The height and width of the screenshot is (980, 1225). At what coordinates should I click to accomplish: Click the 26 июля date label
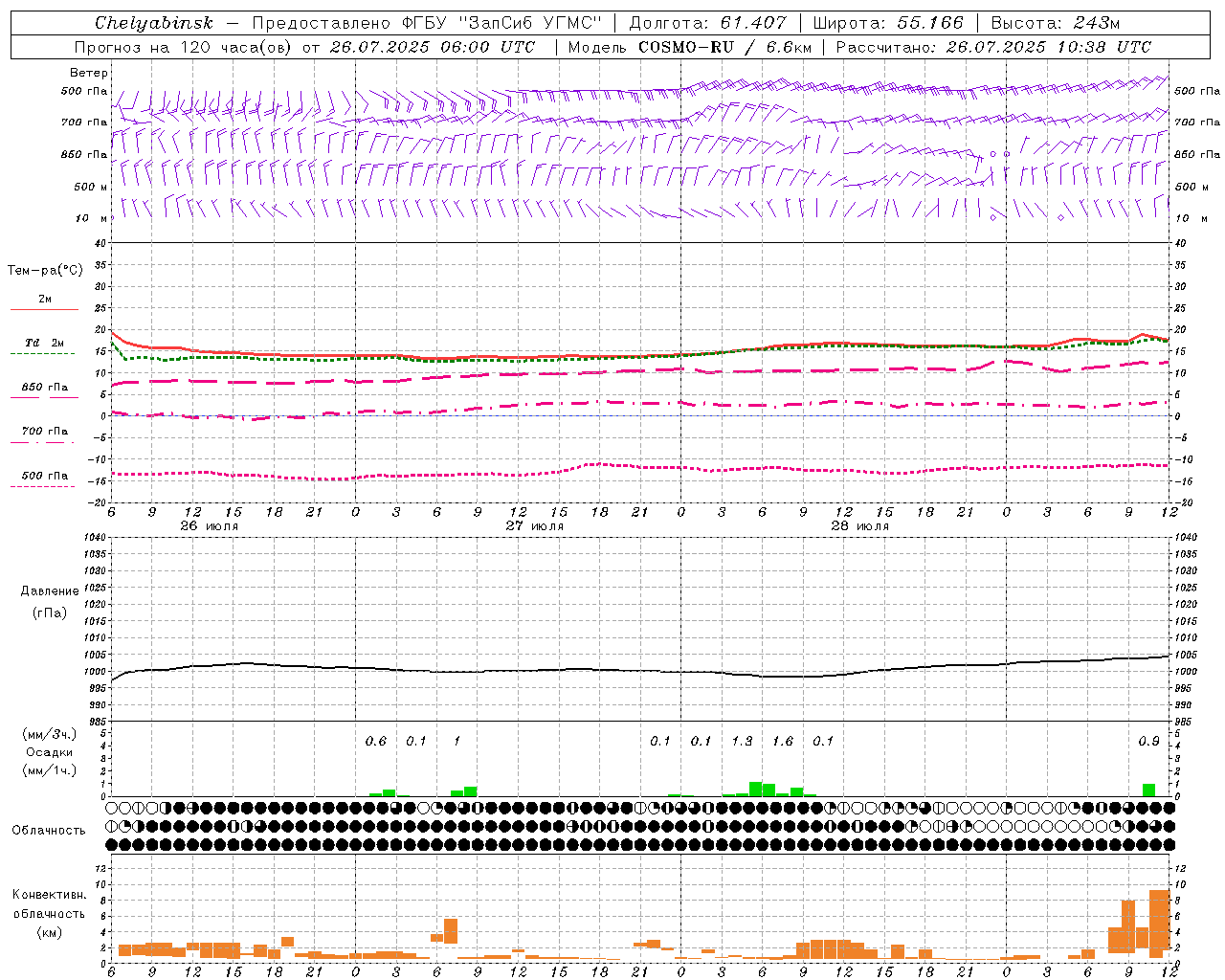(x=210, y=526)
